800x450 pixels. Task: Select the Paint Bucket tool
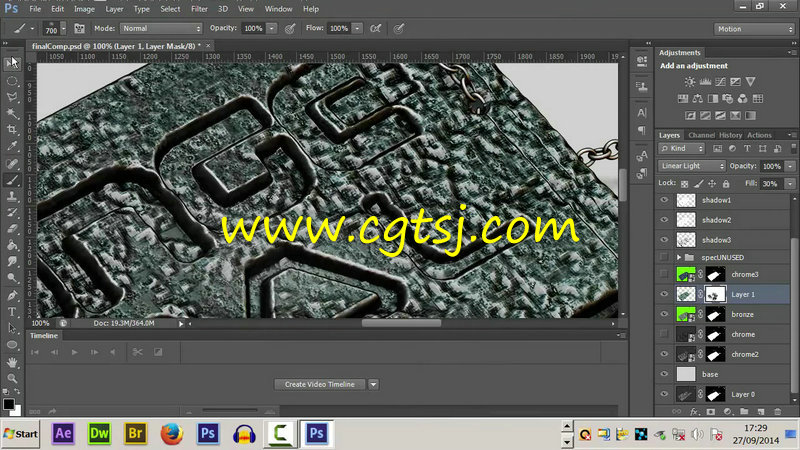(12, 245)
